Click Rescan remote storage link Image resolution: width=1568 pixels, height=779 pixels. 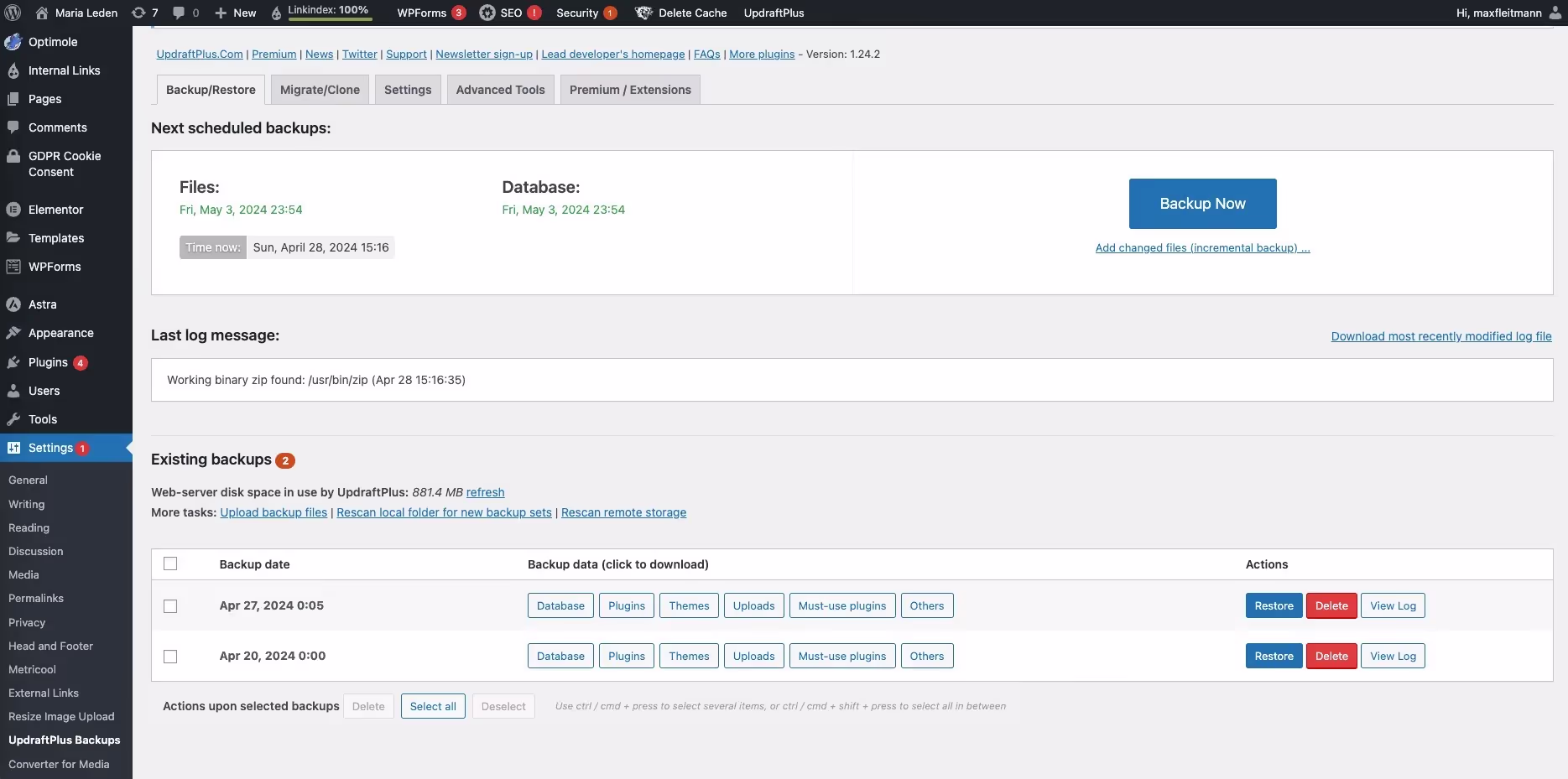[x=623, y=512]
